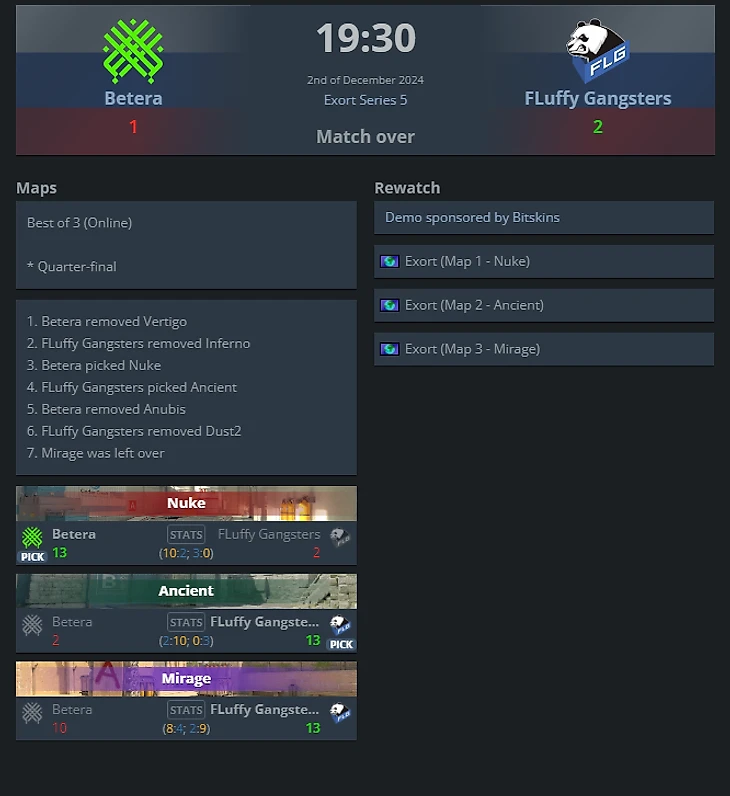Image resolution: width=730 pixels, height=796 pixels.
Task: Click the globe flag icon beside Map 2 - Ancient
Action: 389,305
